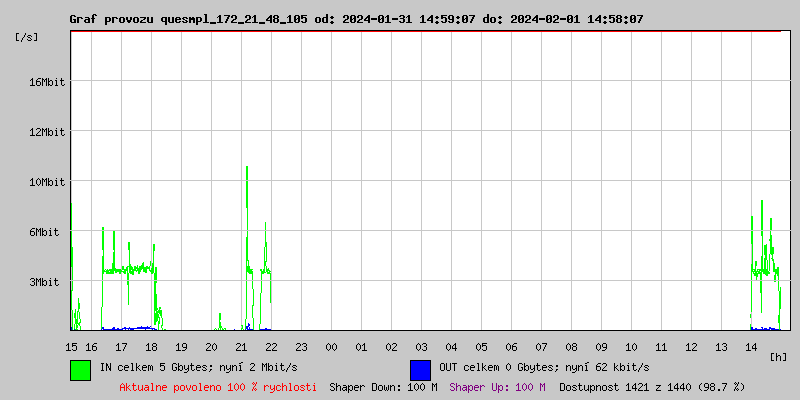800x400 pixels.
Task: Click the purple 'Shaper Up: 100 M' label
Action: (x=497, y=387)
